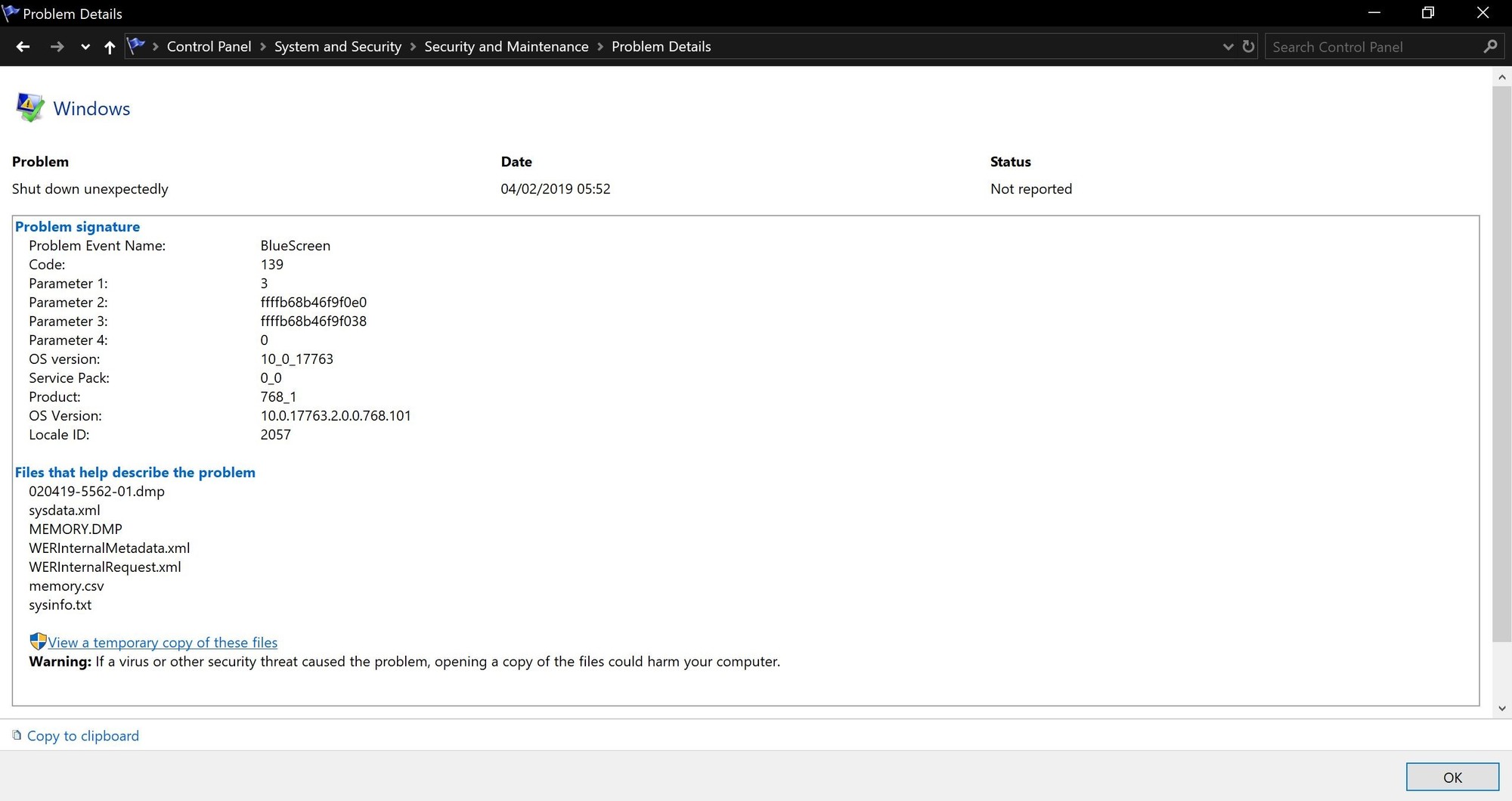Open the recent locations dropdown chevron
This screenshot has width=1512, height=801.
pyautogui.click(x=85, y=47)
